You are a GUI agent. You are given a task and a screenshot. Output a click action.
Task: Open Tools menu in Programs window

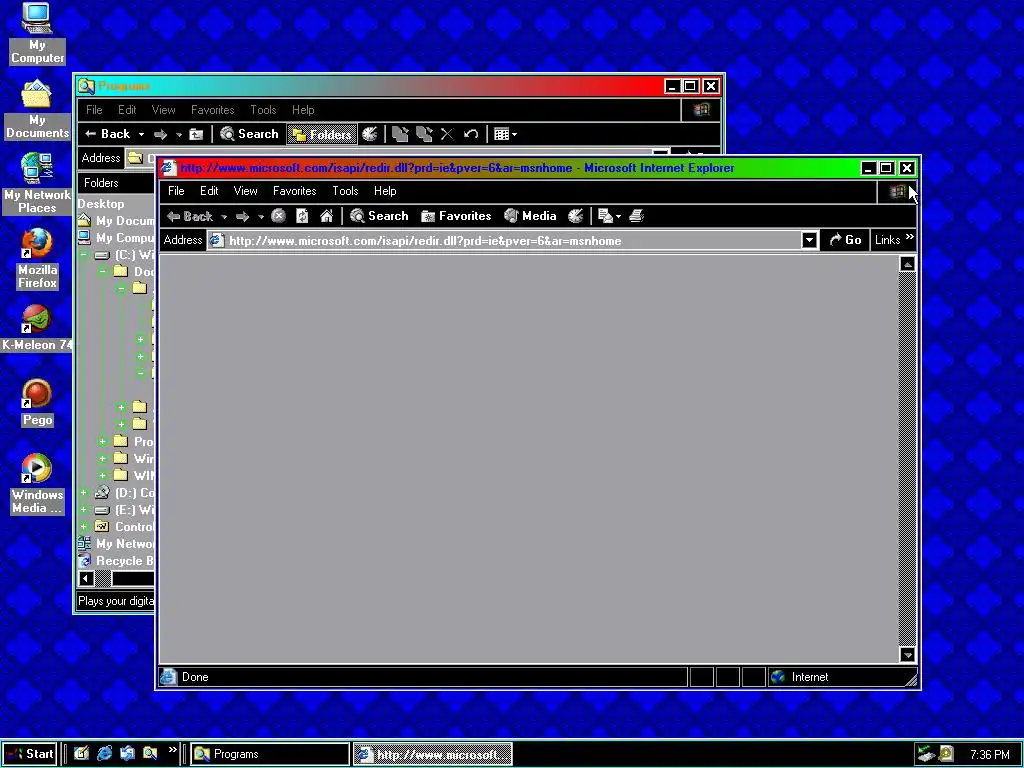click(x=263, y=110)
